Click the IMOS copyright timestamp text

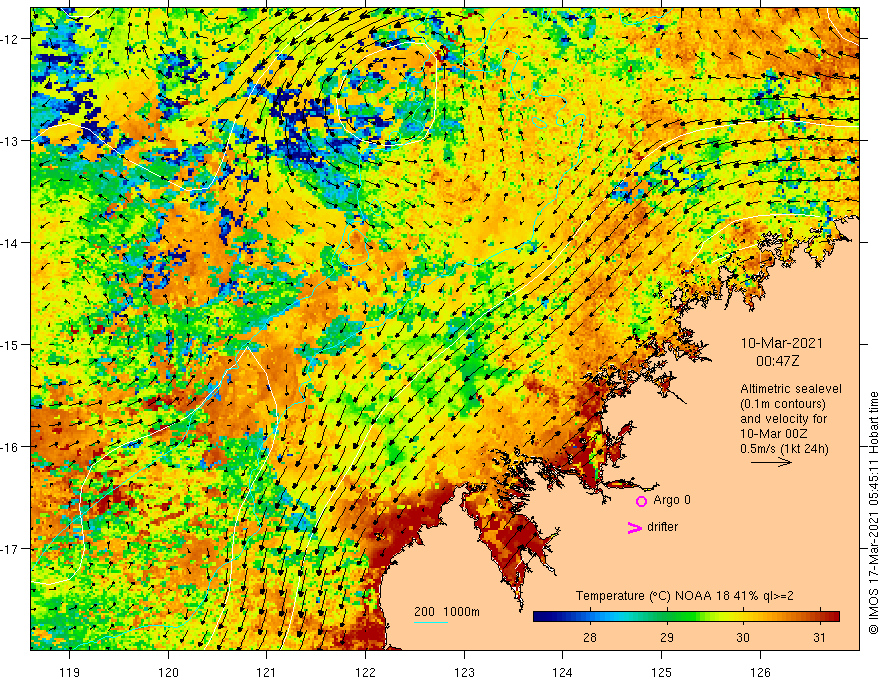click(x=873, y=513)
